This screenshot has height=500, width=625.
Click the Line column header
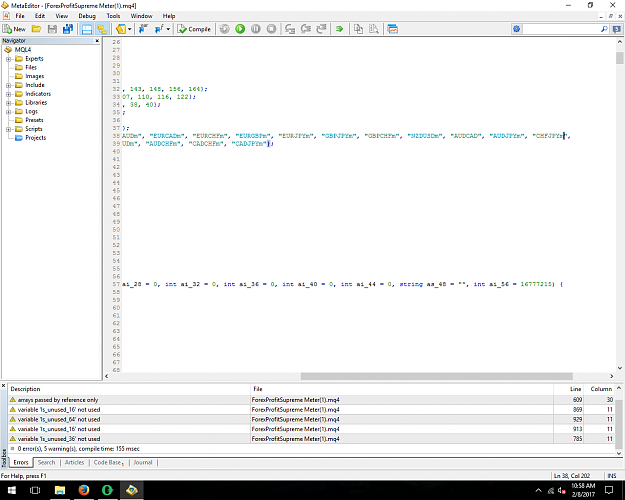click(x=570, y=389)
